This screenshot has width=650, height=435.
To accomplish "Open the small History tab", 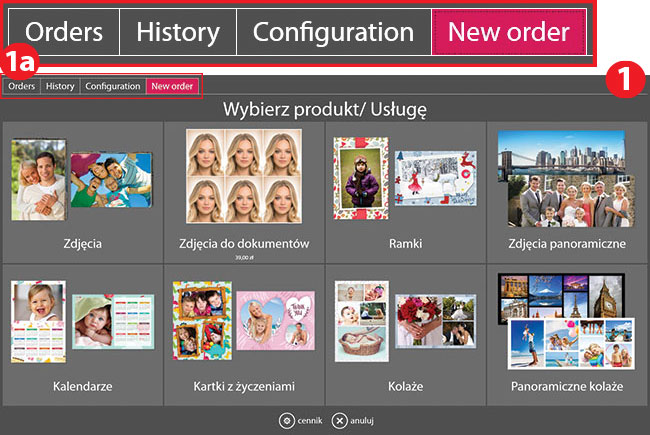I will pos(60,87).
